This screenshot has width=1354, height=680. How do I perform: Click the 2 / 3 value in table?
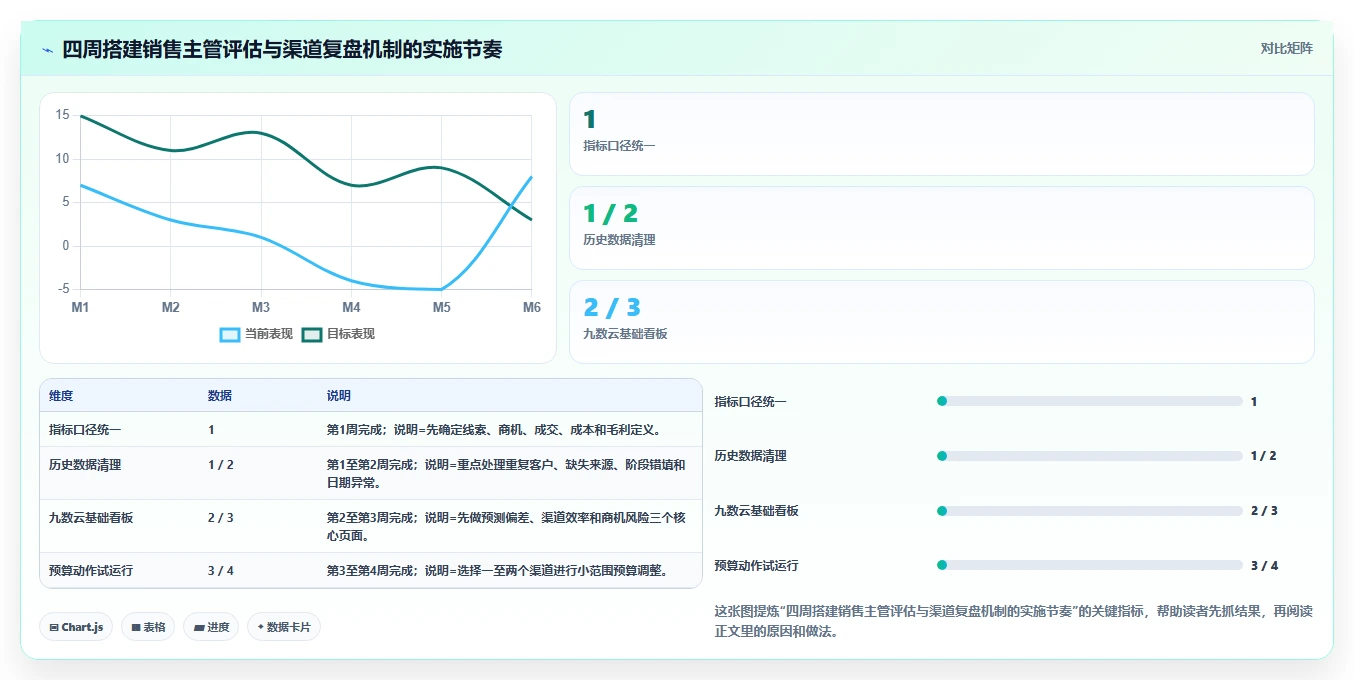221,518
